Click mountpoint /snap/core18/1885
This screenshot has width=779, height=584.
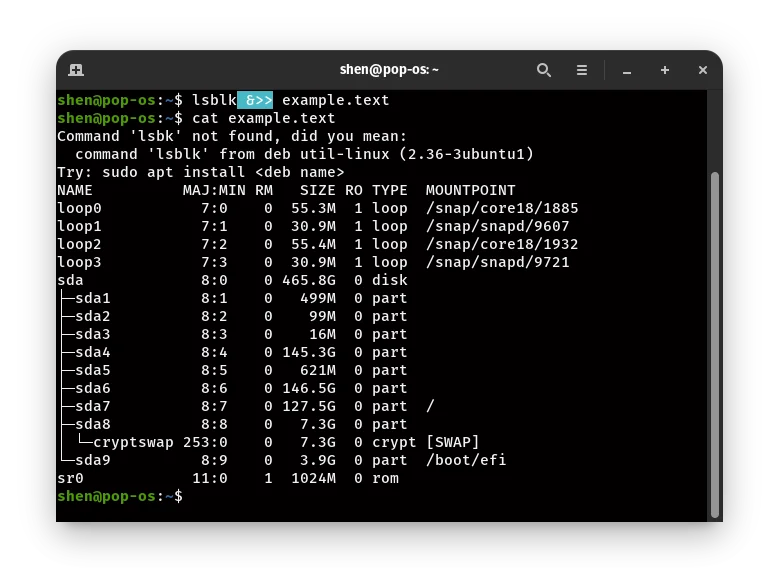tap(502, 208)
